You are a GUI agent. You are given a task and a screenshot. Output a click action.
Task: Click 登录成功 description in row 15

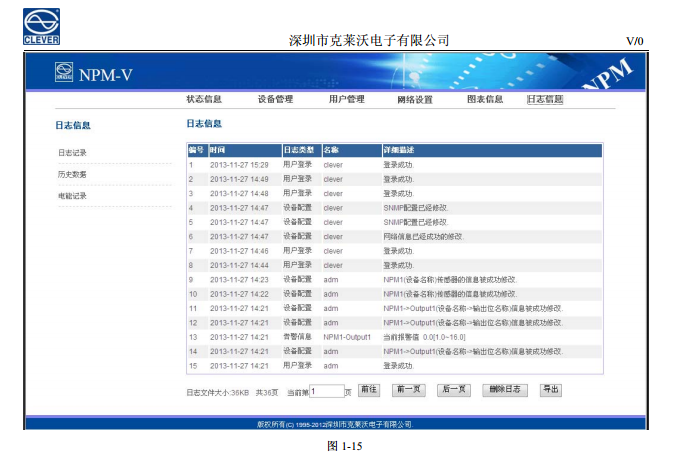coord(398,366)
